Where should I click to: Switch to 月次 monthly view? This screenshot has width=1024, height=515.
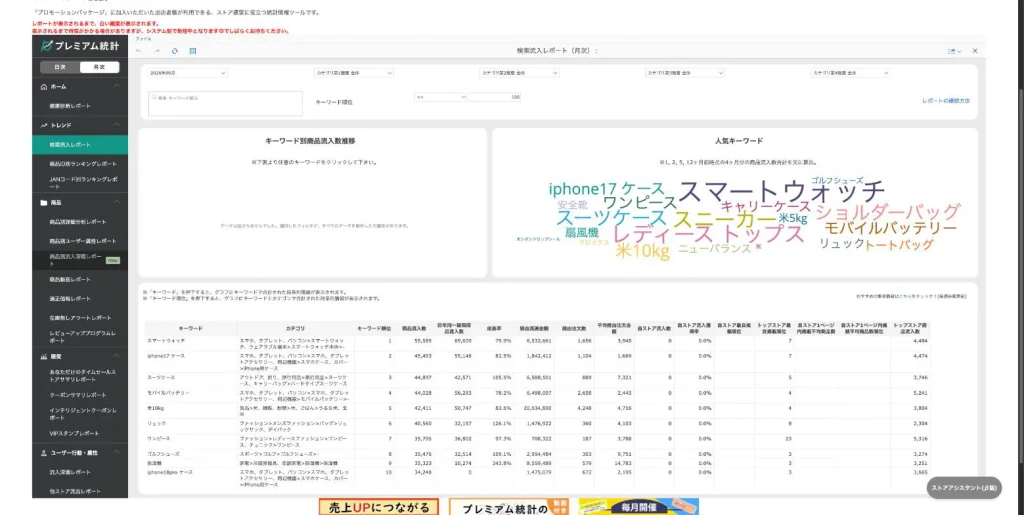pos(99,67)
